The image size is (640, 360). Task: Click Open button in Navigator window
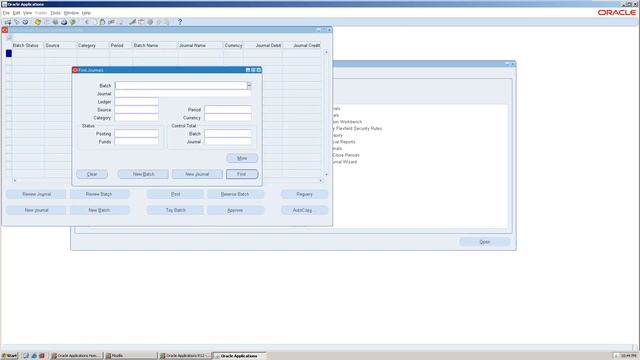click(484, 242)
